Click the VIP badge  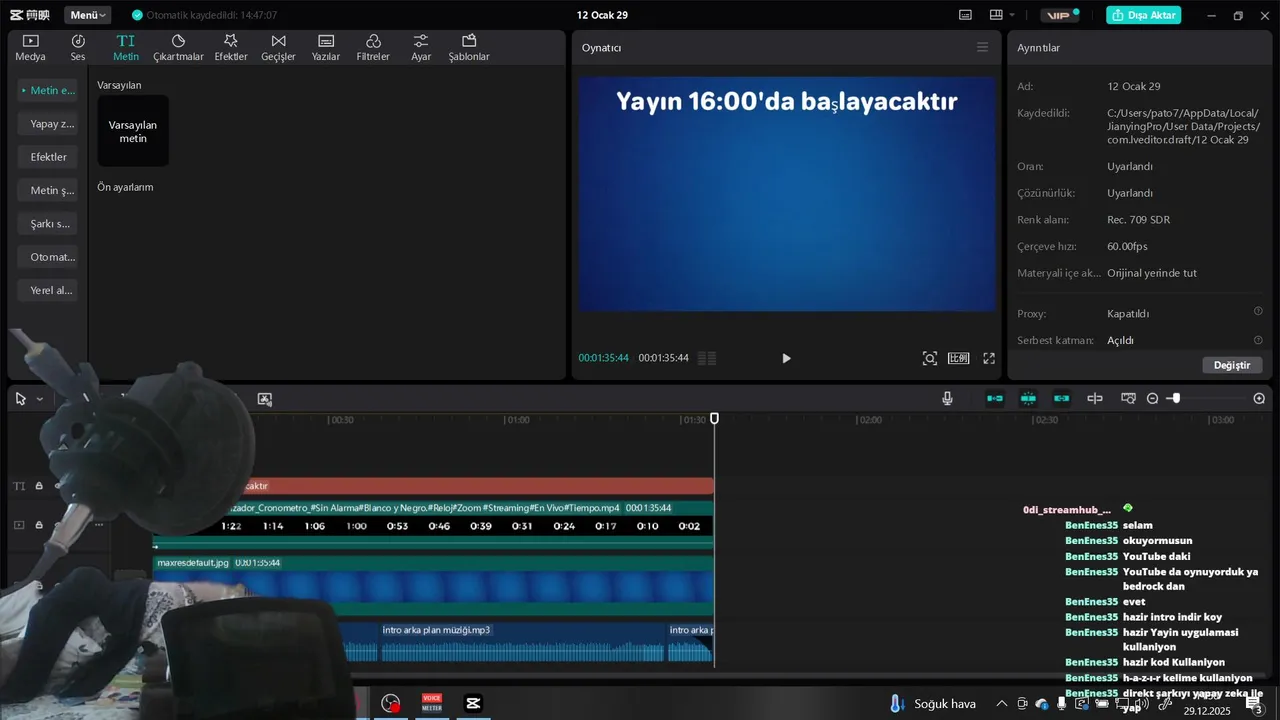point(1059,15)
